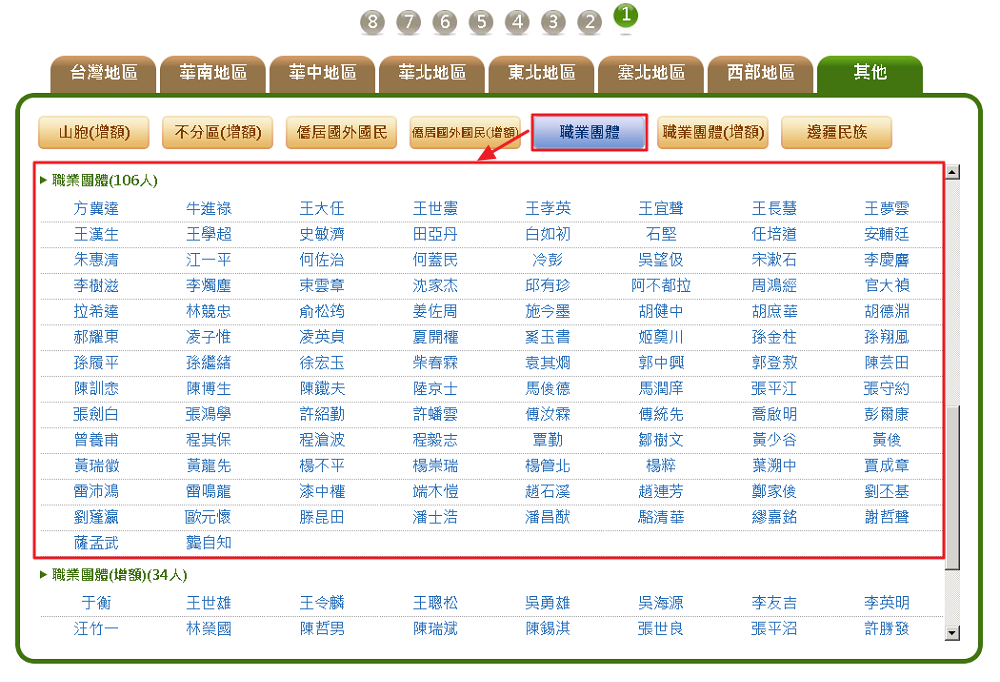Select page 4 round button
The image size is (1000, 682).
point(517,21)
